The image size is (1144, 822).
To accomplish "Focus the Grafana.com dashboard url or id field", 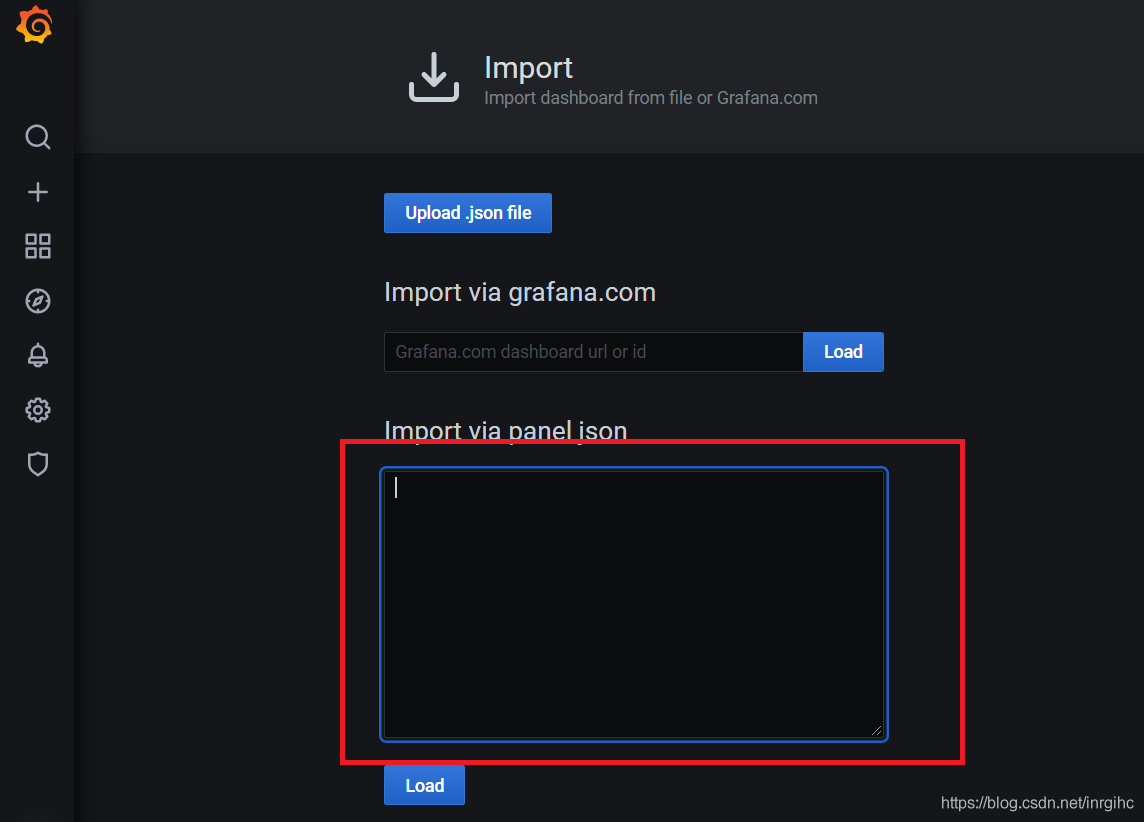I will [593, 352].
